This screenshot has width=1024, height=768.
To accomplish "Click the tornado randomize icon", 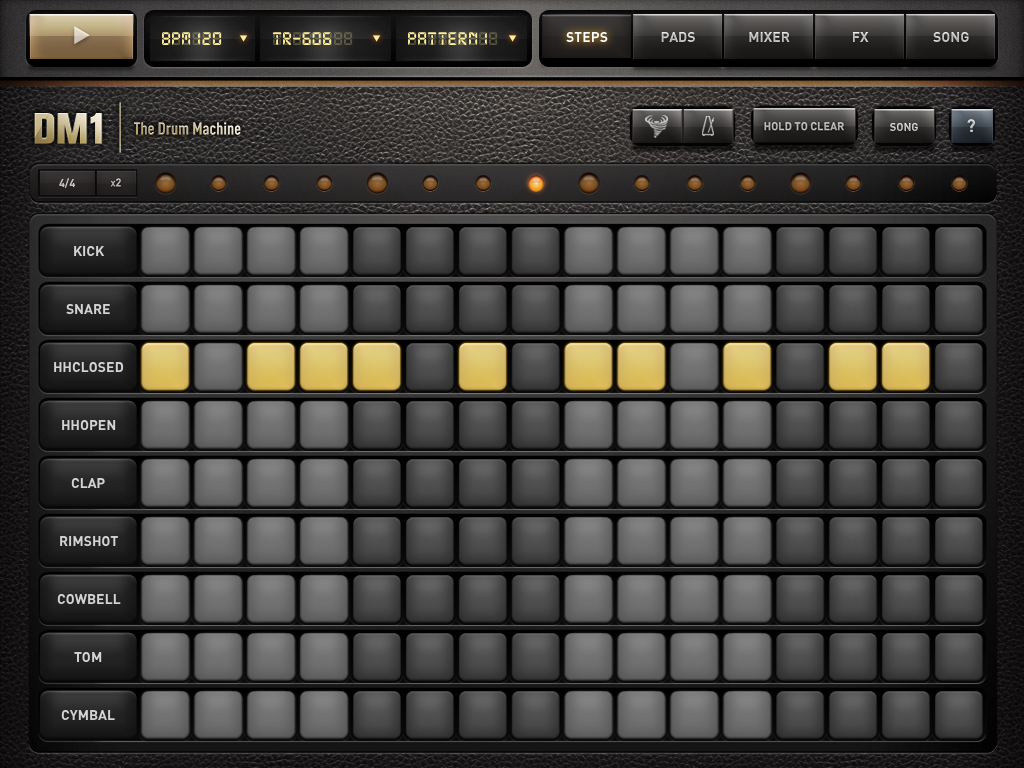I will coord(656,125).
